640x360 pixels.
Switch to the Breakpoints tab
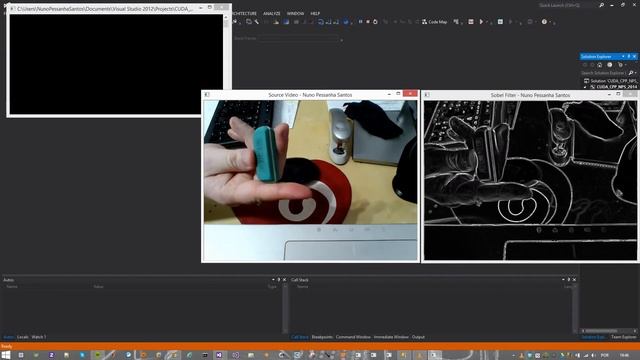coord(322,337)
